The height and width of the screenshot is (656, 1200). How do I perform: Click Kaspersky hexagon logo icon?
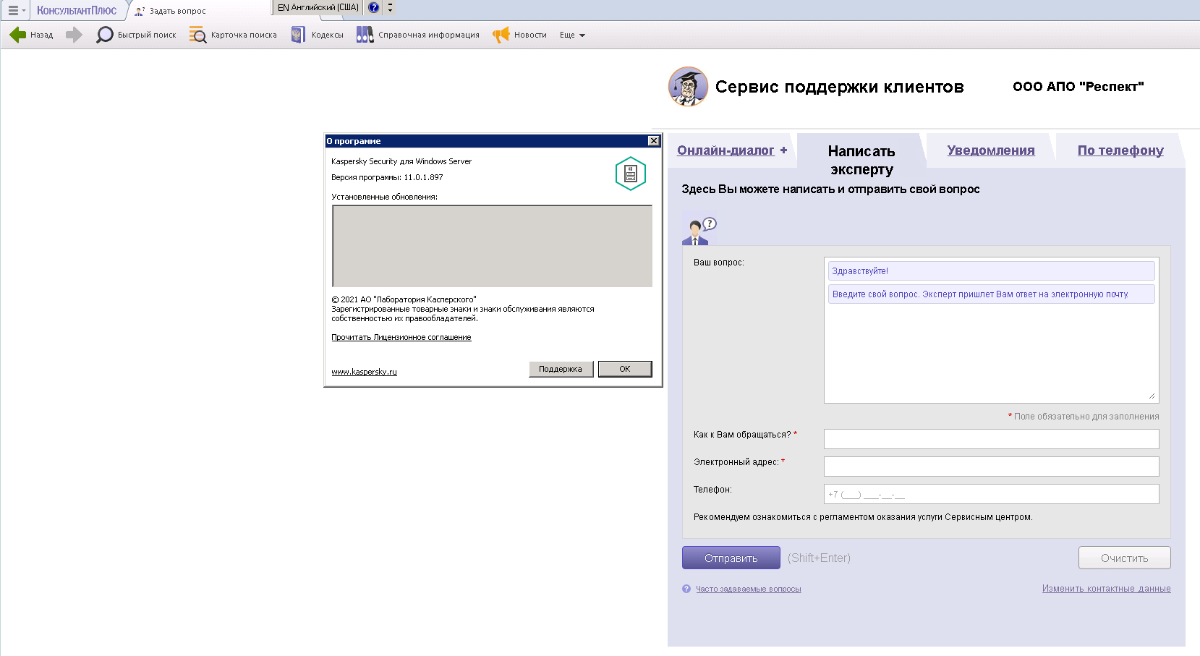point(630,173)
